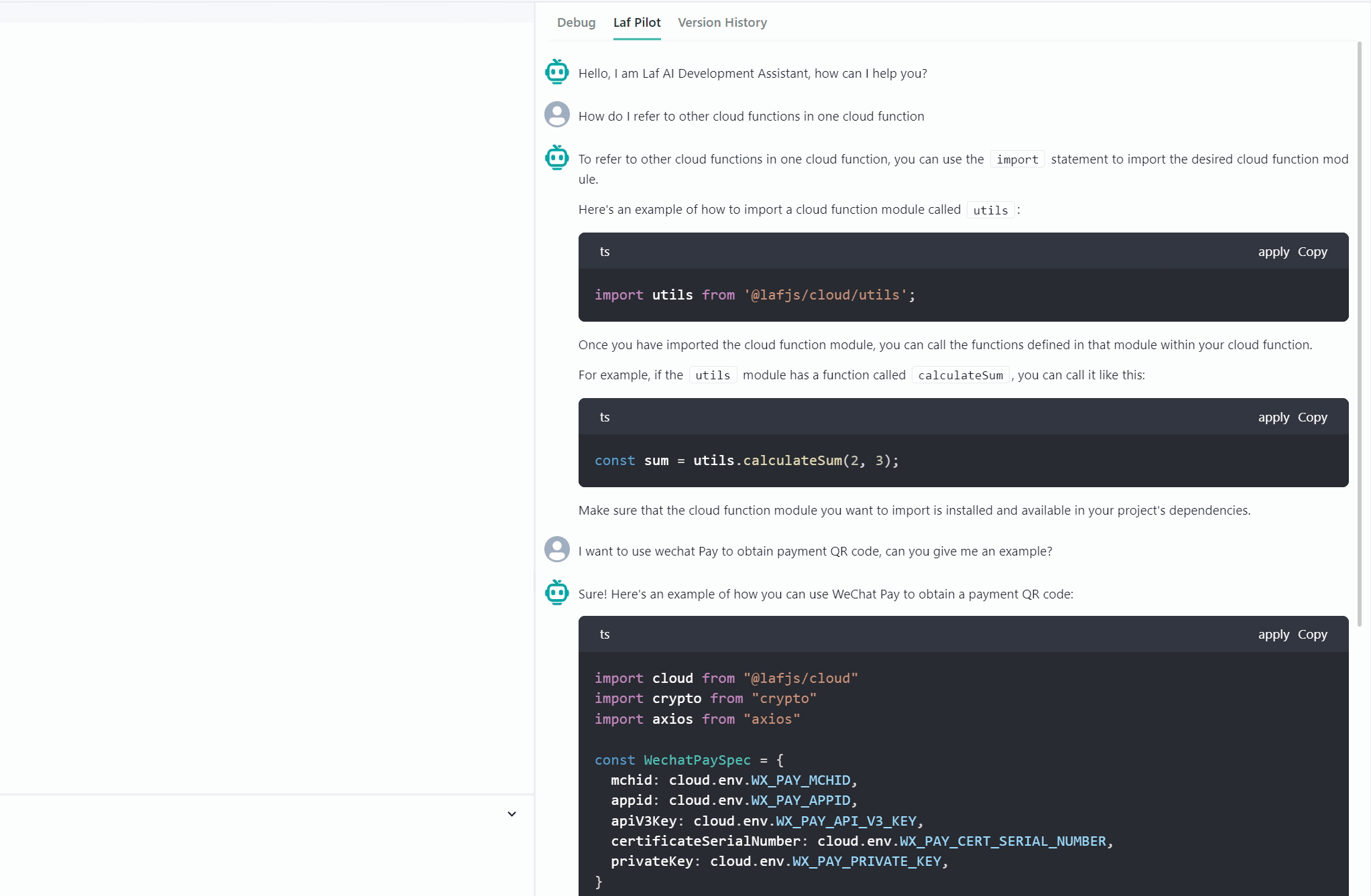Switch to the Debug tab
This screenshot has height=896, width=1371.
[x=576, y=22]
